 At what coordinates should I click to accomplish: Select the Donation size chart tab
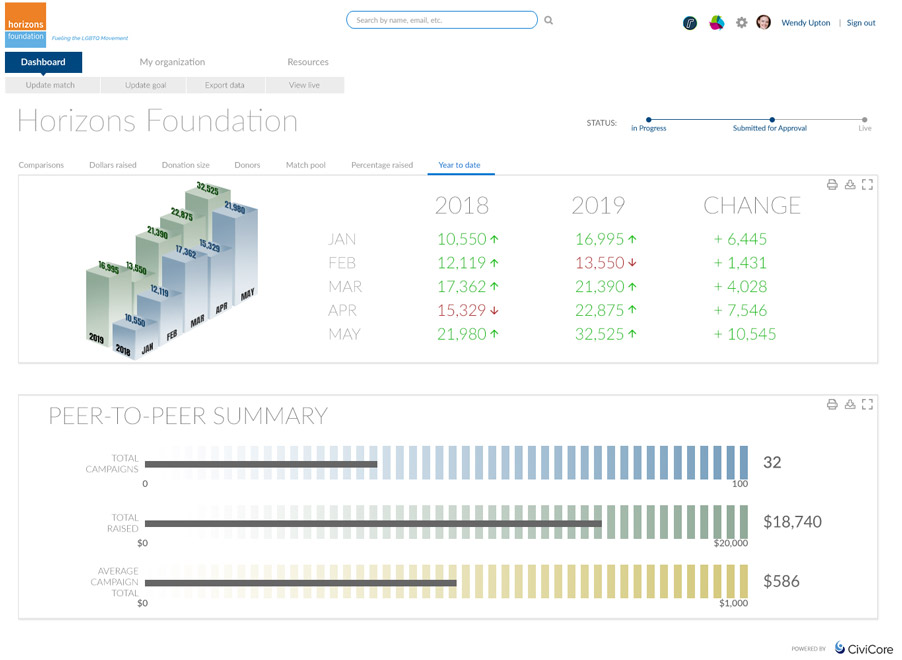185,165
